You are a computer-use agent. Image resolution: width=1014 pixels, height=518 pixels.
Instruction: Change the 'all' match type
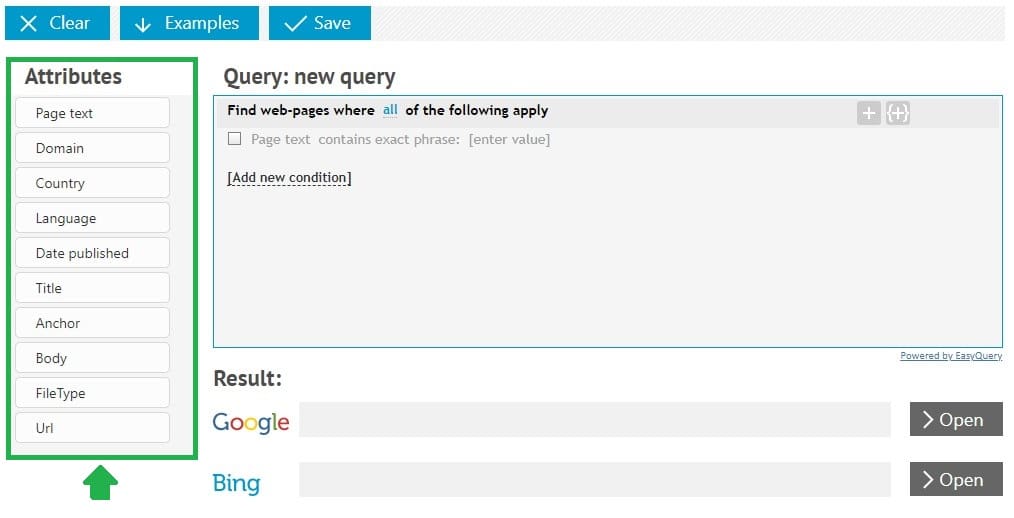(x=390, y=110)
